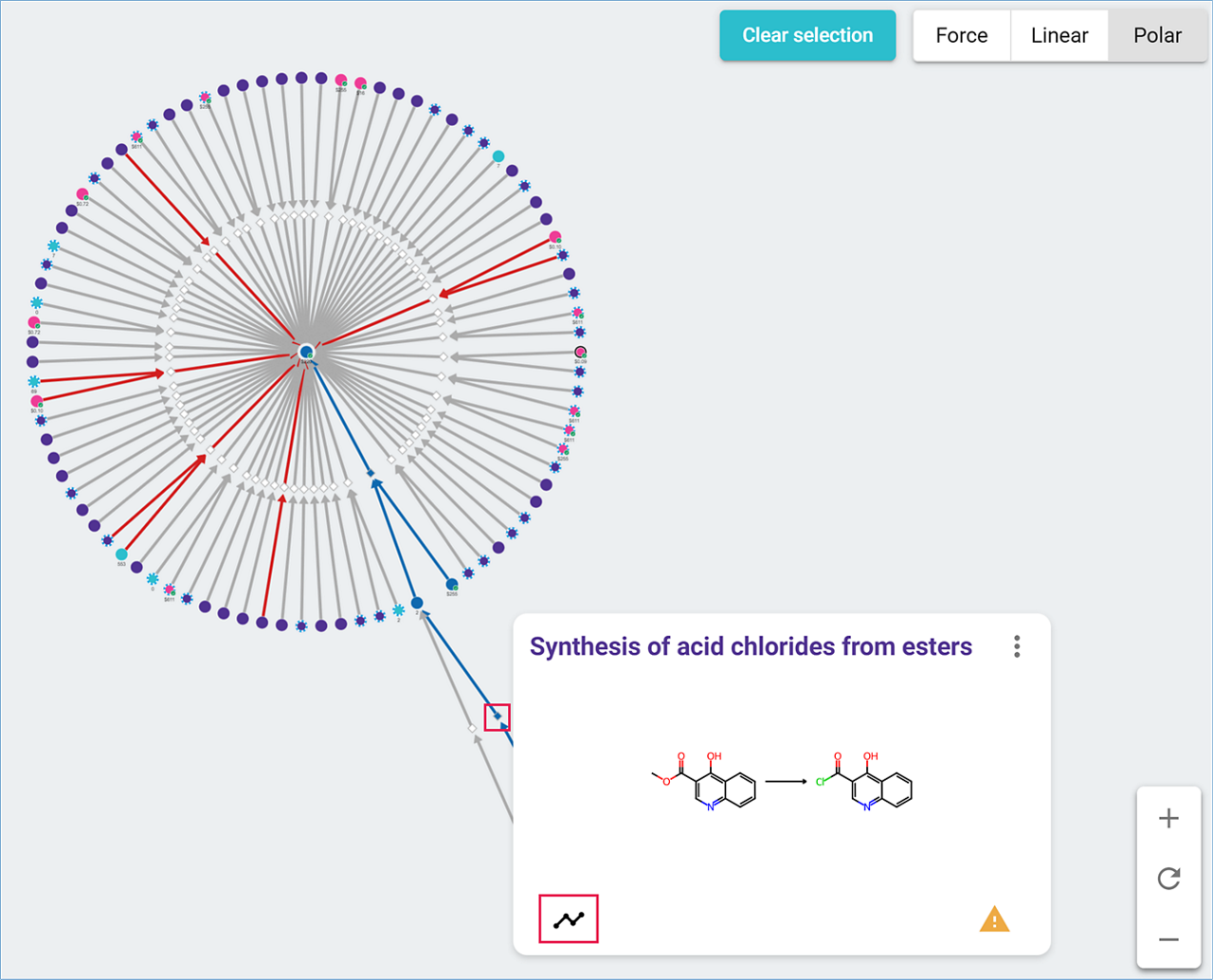1213x980 pixels.
Task: Click the pathway line-chart icon in the card
Action: [569, 919]
